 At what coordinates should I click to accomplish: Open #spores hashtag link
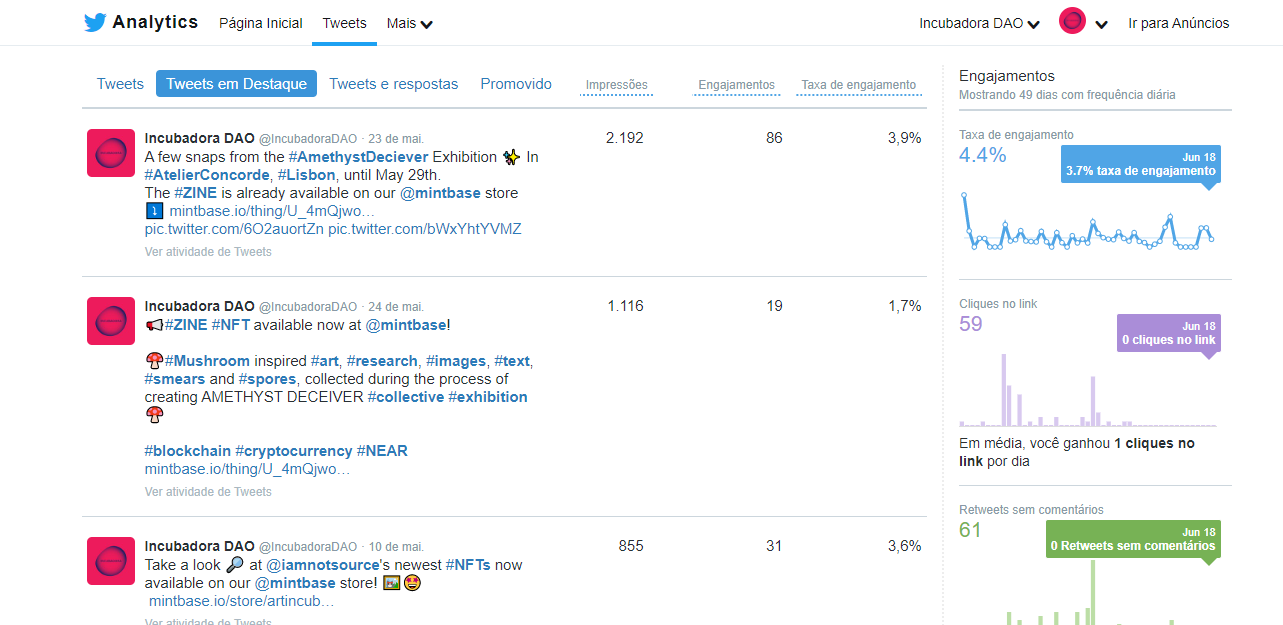point(267,379)
